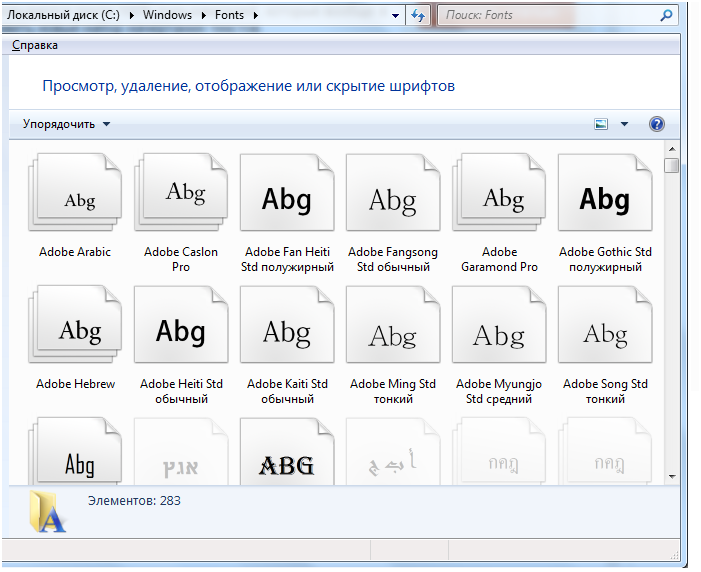Click the refresh button beside address bar
The width and height of the screenshot is (701, 572).
418,15
